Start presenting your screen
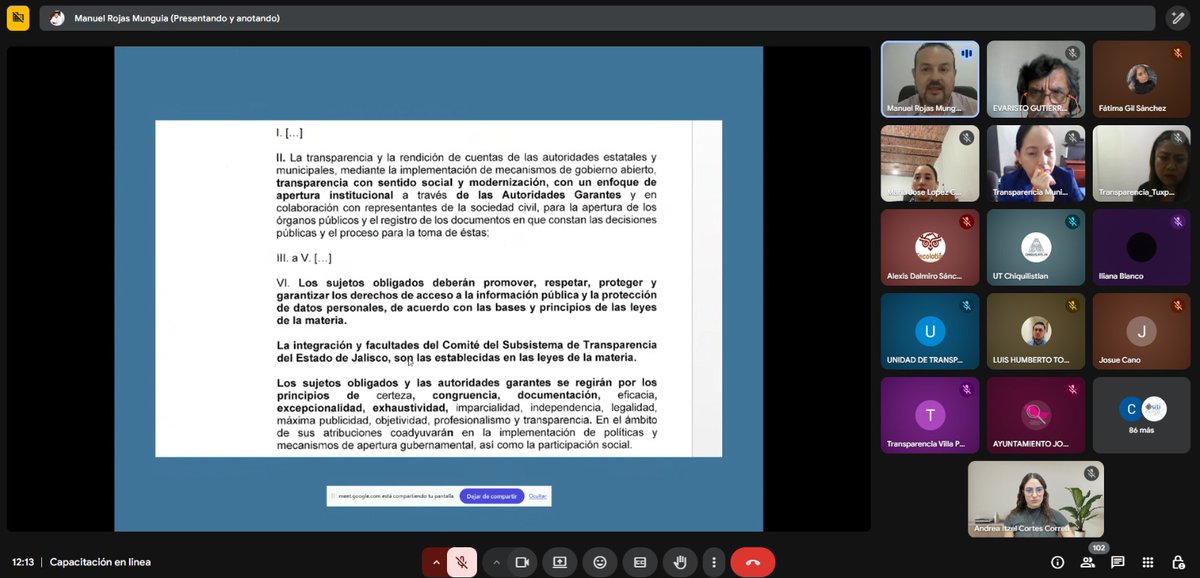Screen dimensions: 1200x578 [x=560, y=562]
